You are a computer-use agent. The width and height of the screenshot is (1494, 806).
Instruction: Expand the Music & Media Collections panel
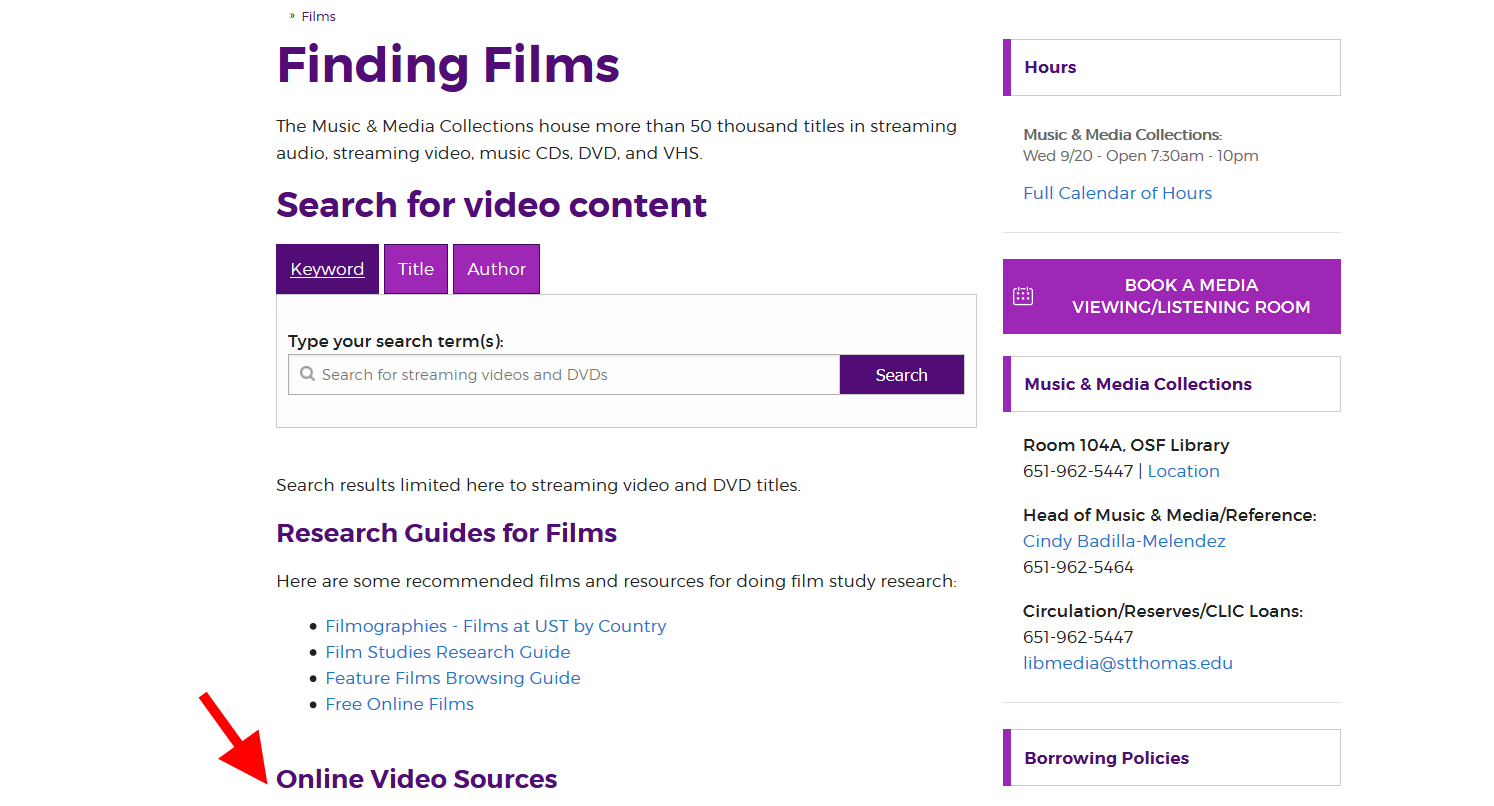(x=1137, y=383)
